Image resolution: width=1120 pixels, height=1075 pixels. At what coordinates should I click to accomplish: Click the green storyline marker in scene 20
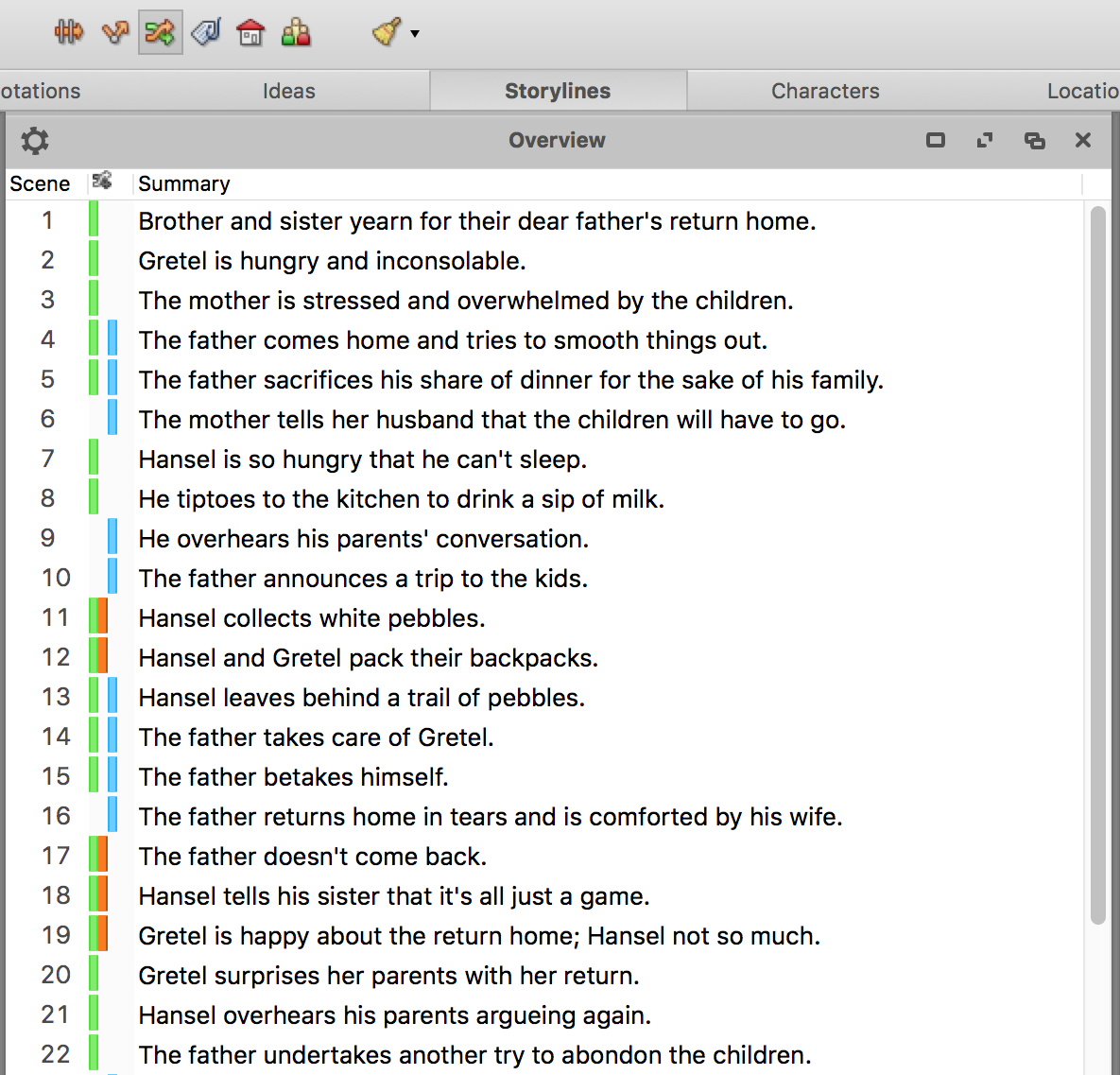94,973
